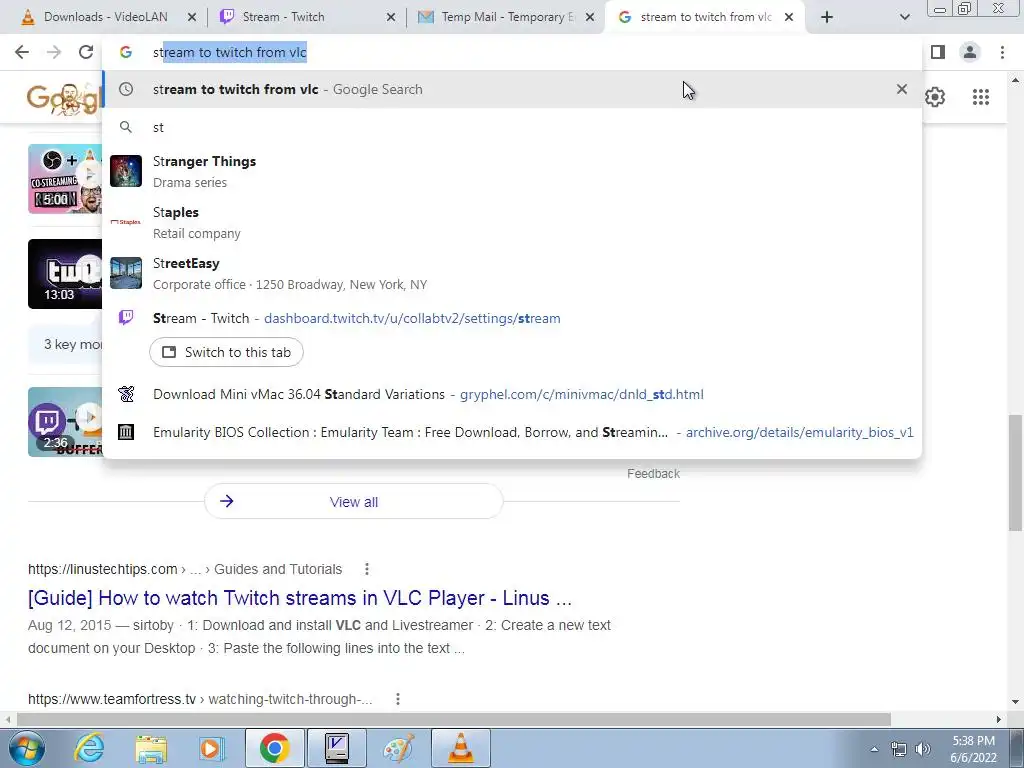The height and width of the screenshot is (768, 1024).
Task: Open more options for linustechtips result
Action: (x=367, y=569)
